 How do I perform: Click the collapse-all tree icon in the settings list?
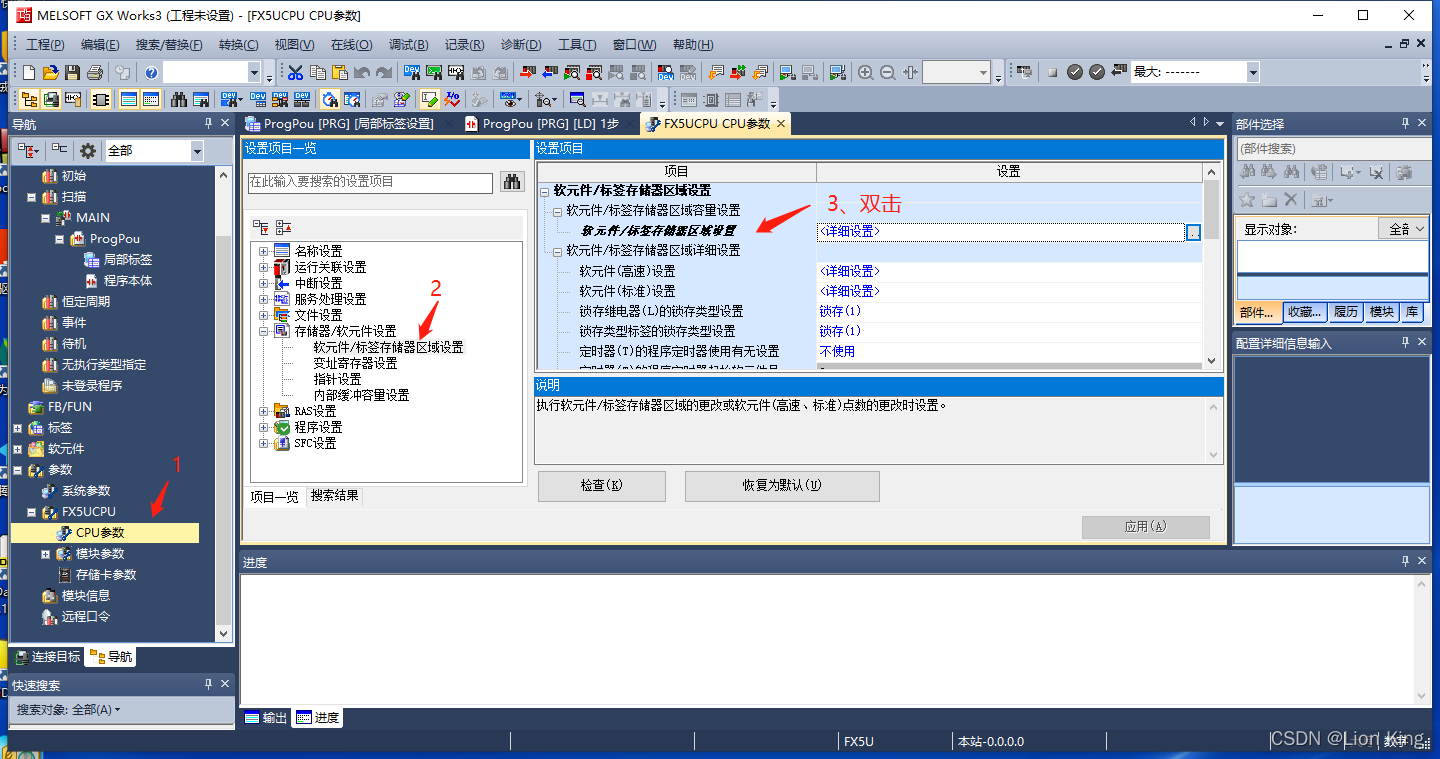(x=283, y=227)
